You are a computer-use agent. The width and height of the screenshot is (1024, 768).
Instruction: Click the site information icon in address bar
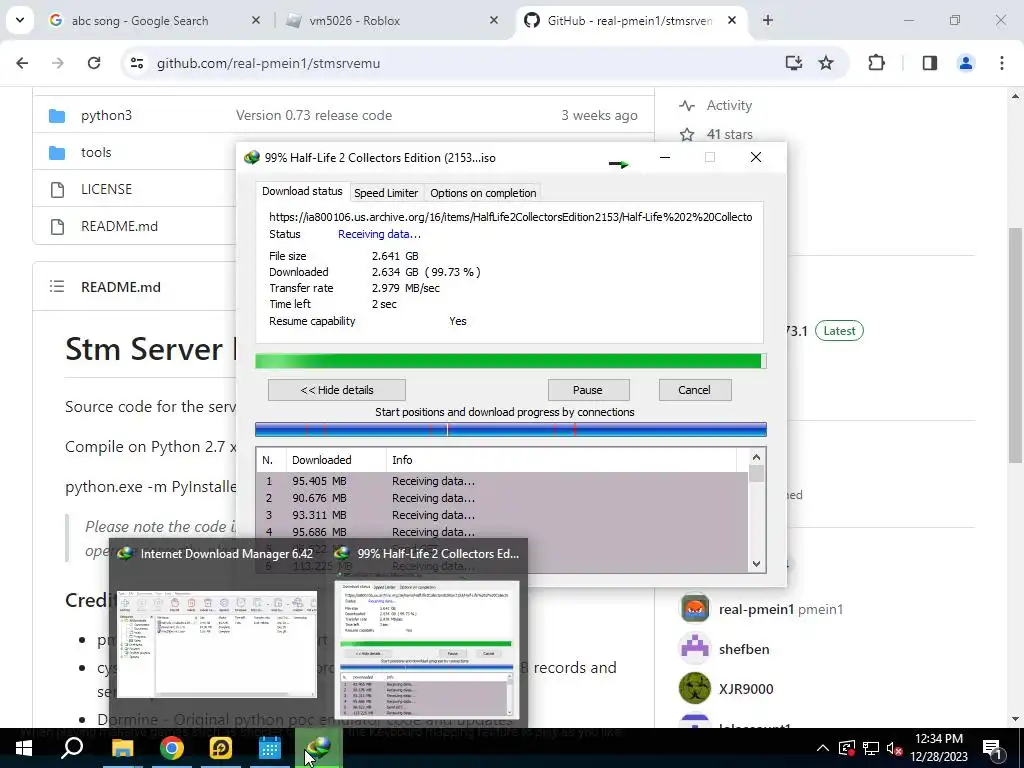[x=137, y=63]
